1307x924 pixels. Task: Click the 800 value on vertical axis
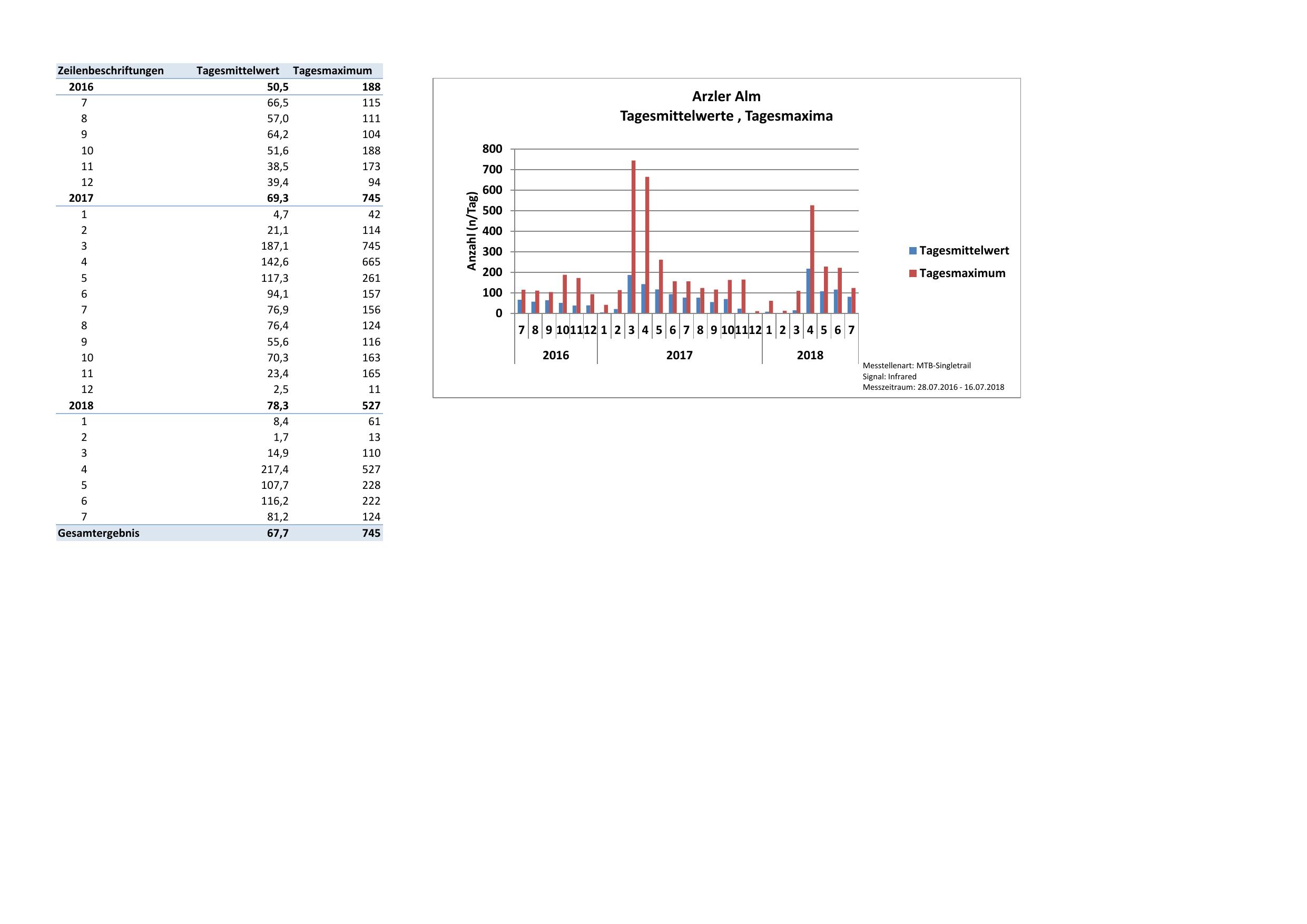point(492,149)
